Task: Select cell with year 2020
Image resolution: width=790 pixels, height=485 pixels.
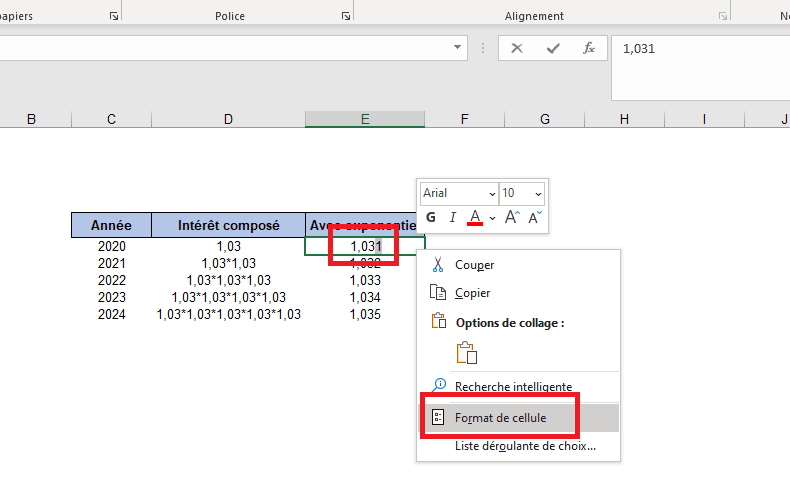Action: click(111, 246)
